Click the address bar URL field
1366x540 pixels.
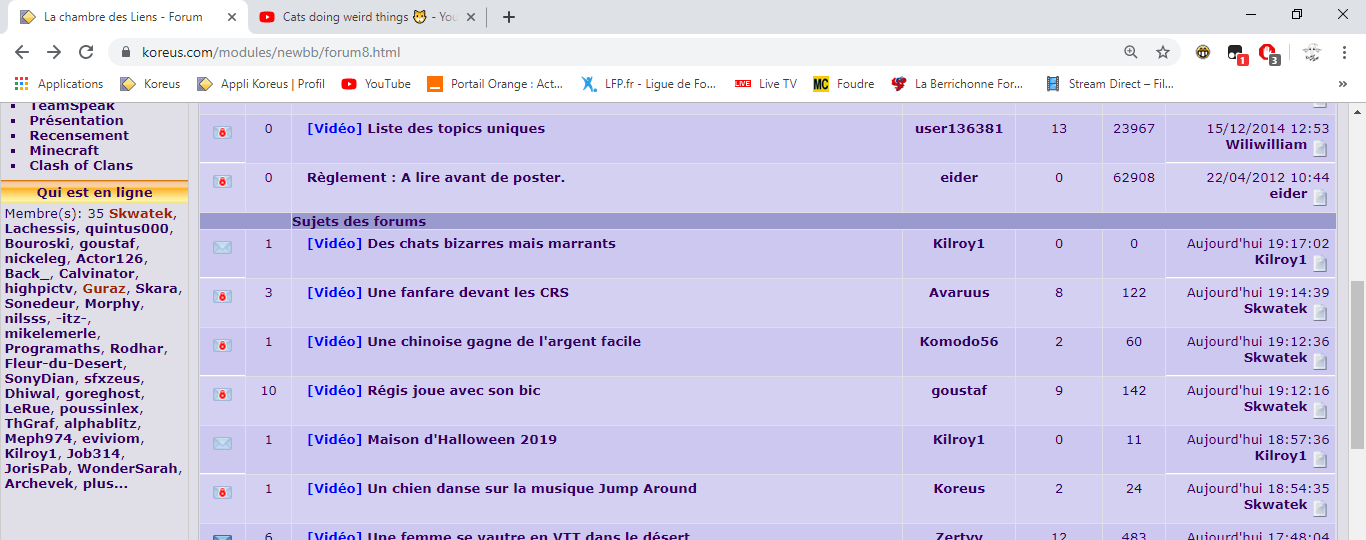pyautogui.click(x=600, y=52)
